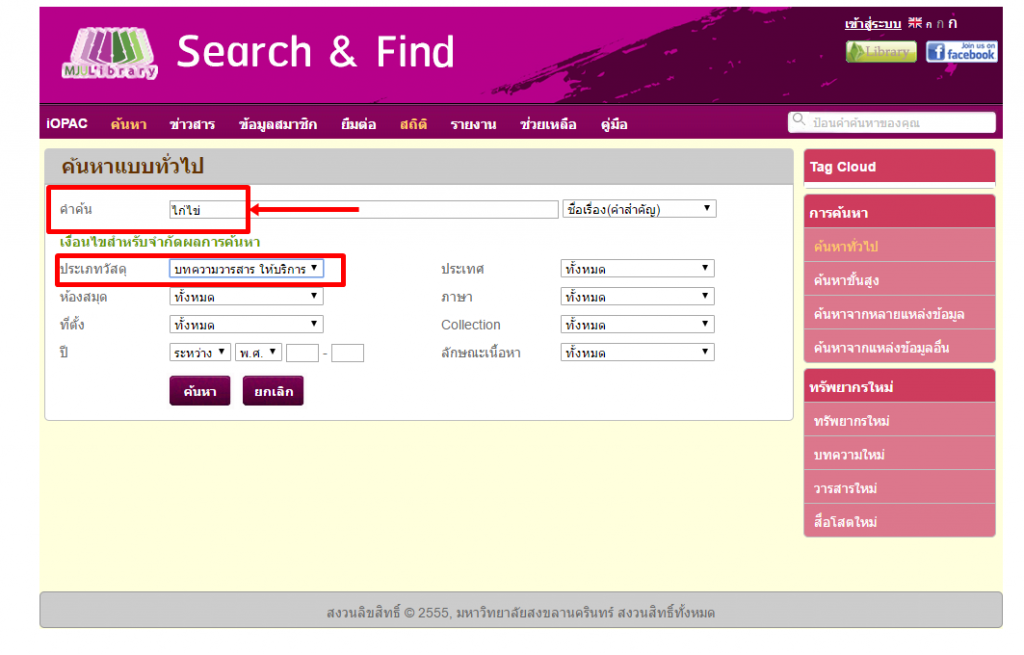Click the middle 'ก' font size icon
The image size is (1024, 655).
pos(940,23)
